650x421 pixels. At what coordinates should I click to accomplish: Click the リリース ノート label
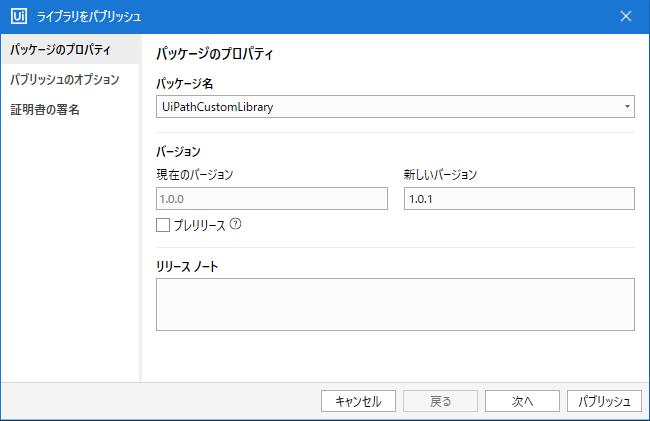187,266
